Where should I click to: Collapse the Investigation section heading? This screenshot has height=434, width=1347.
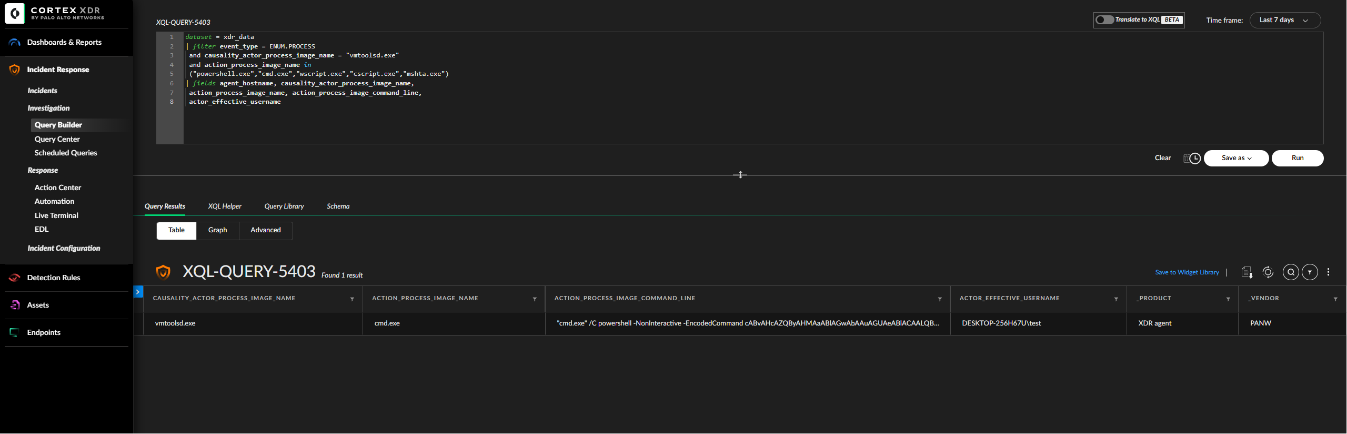49,108
